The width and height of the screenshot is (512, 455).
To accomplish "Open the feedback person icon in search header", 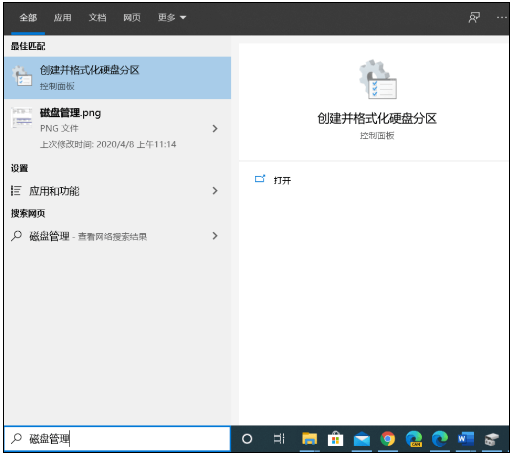I will (x=474, y=17).
